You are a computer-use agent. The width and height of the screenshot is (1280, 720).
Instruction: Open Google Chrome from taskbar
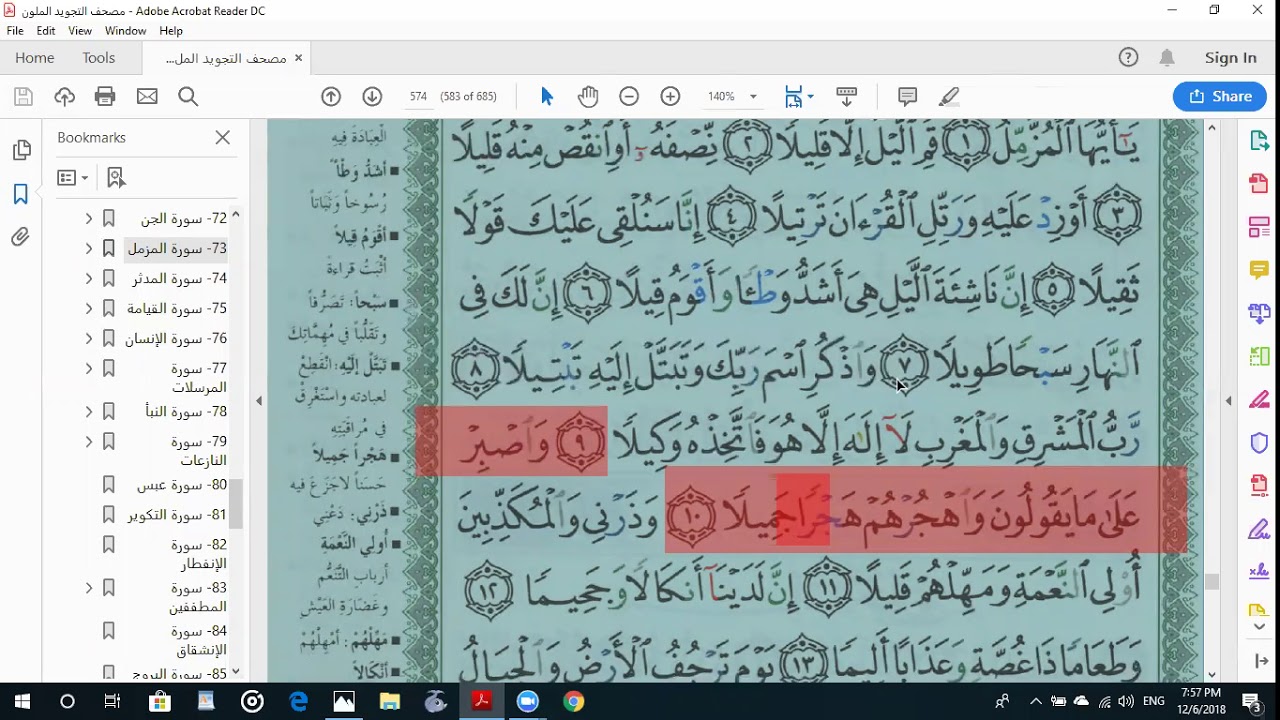click(573, 701)
